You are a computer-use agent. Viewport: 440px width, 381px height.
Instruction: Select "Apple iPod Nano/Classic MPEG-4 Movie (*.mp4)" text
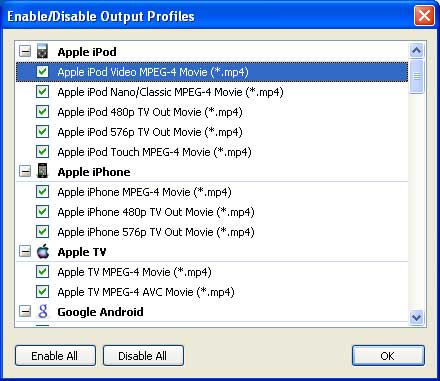[x=170, y=92]
